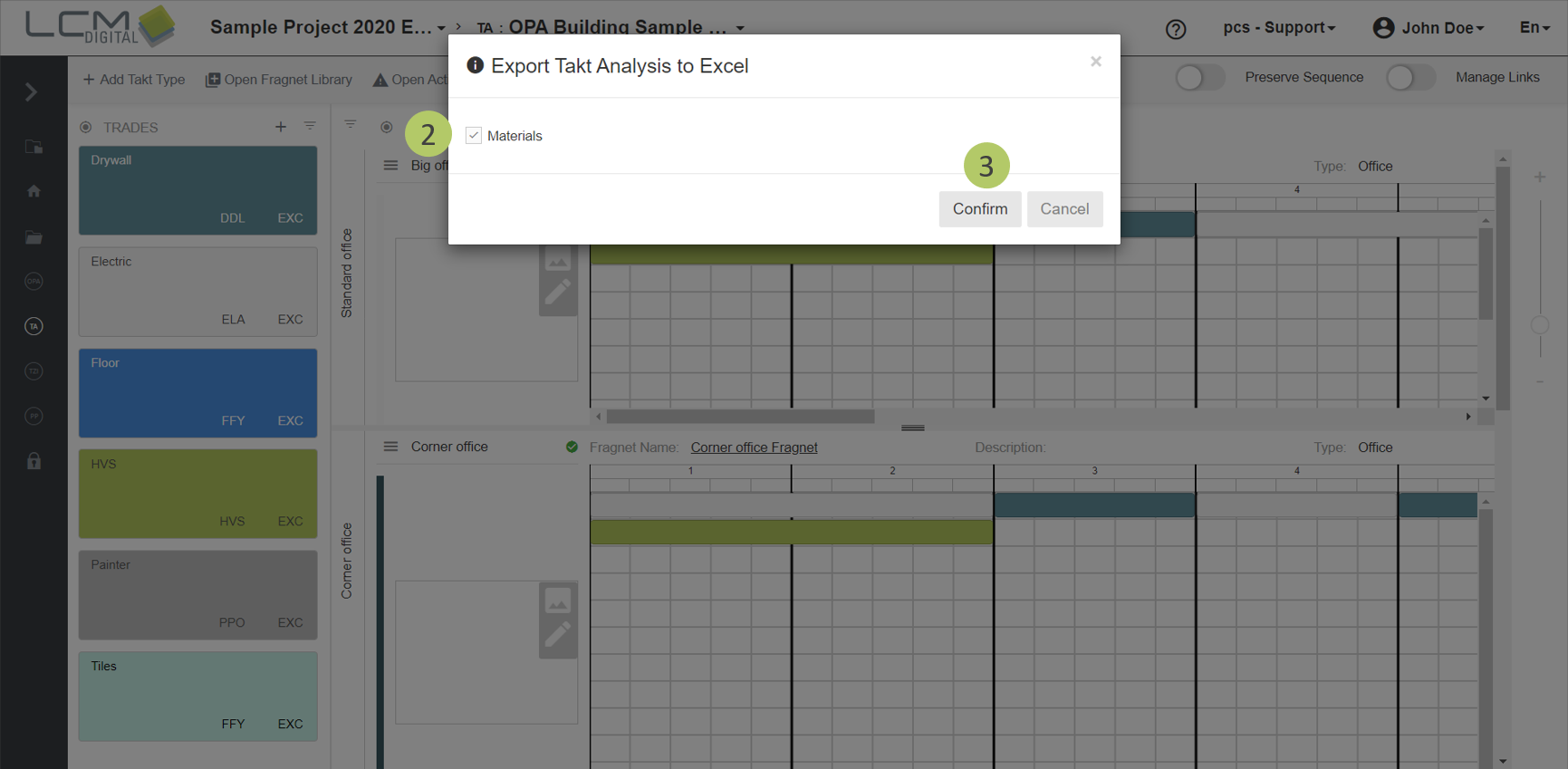Open Fragnet Library from toolbar

(279, 80)
